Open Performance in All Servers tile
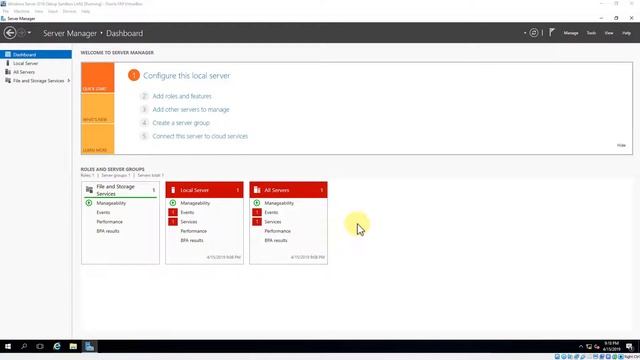This screenshot has height=360, width=640. [278, 231]
